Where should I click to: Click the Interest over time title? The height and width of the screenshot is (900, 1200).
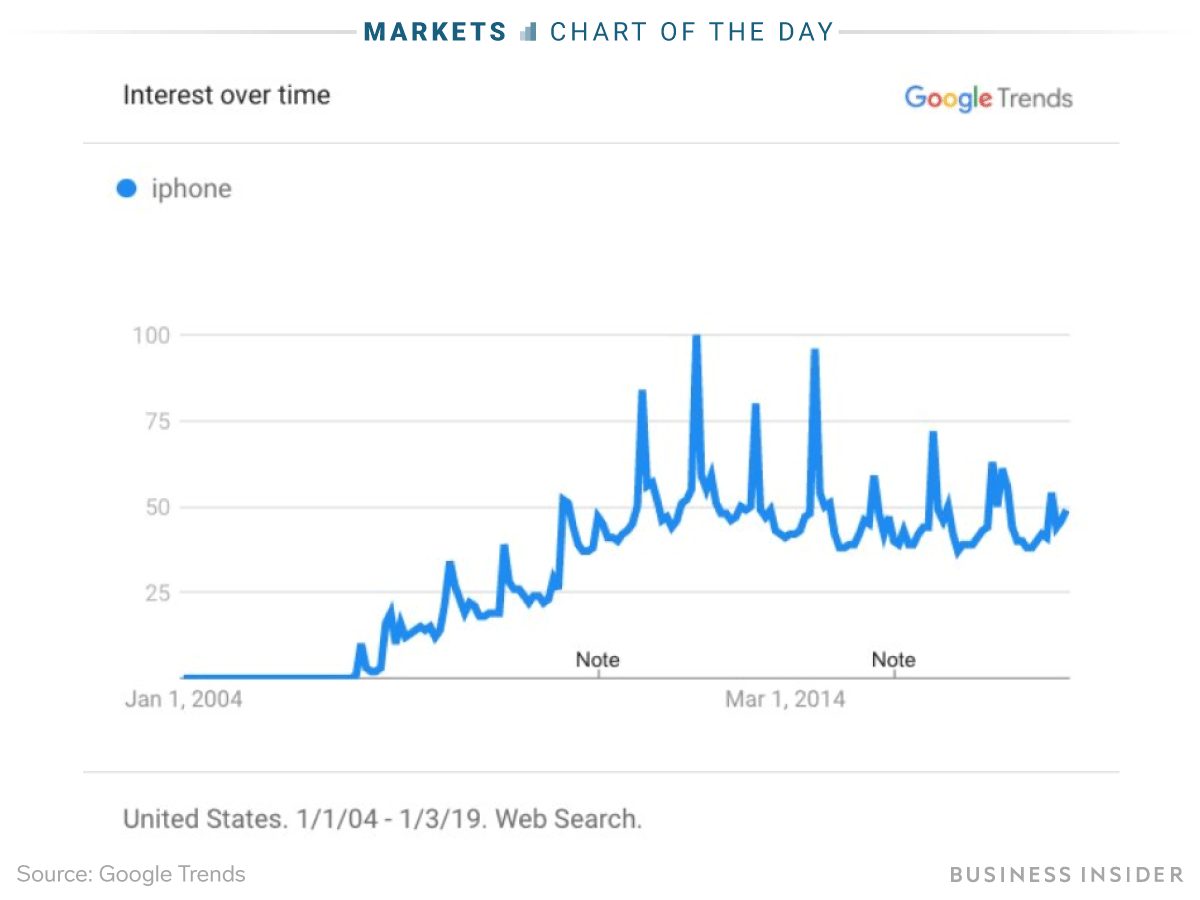(226, 95)
